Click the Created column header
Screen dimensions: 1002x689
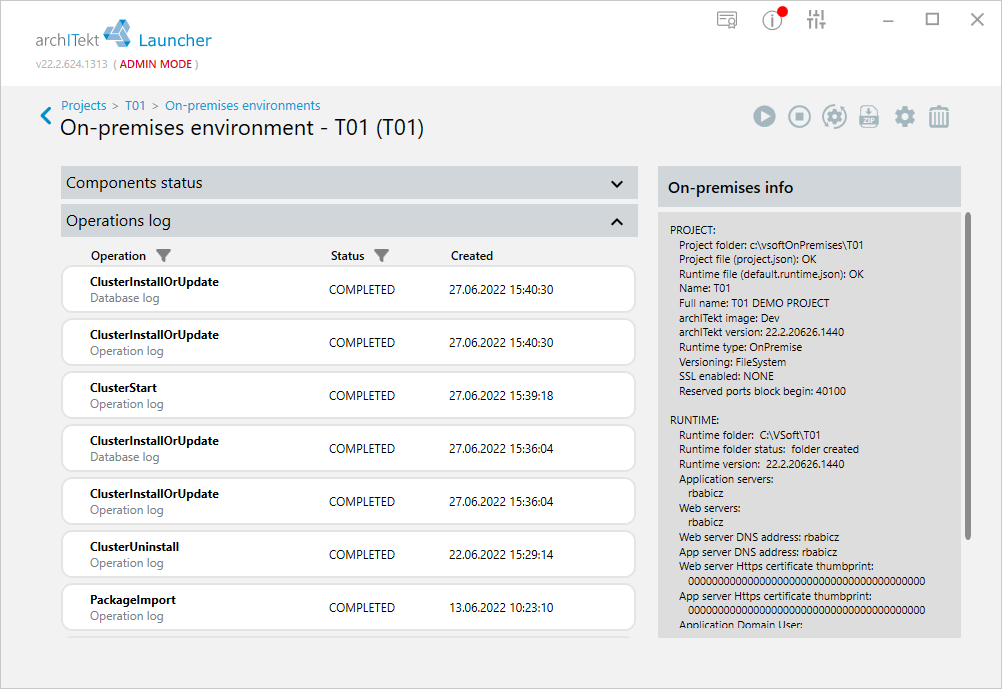[472, 256]
